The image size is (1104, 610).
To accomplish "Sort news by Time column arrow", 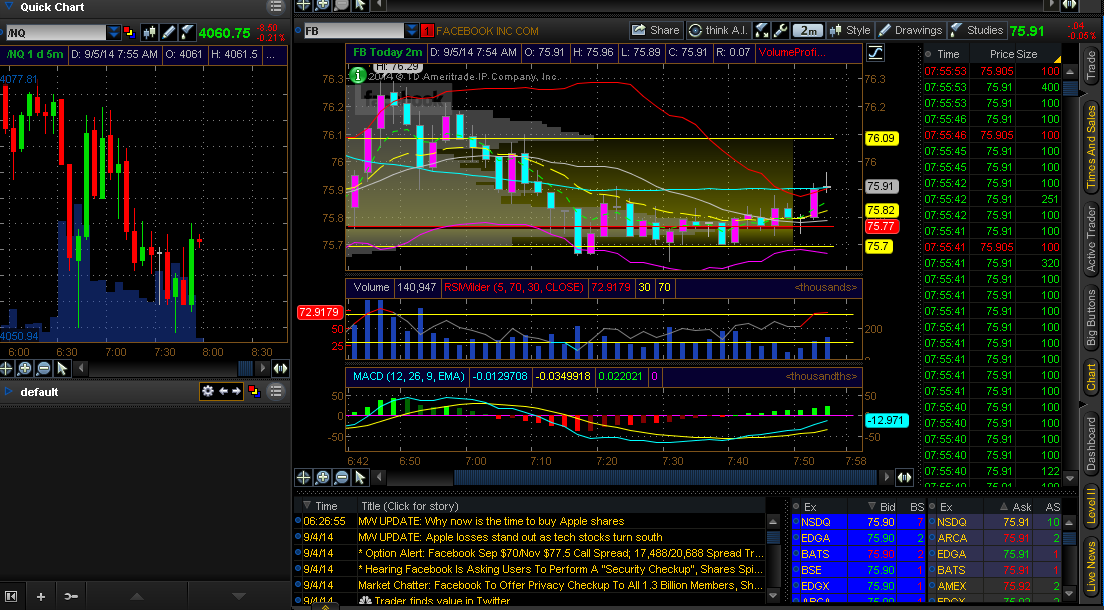I will [x=307, y=506].
